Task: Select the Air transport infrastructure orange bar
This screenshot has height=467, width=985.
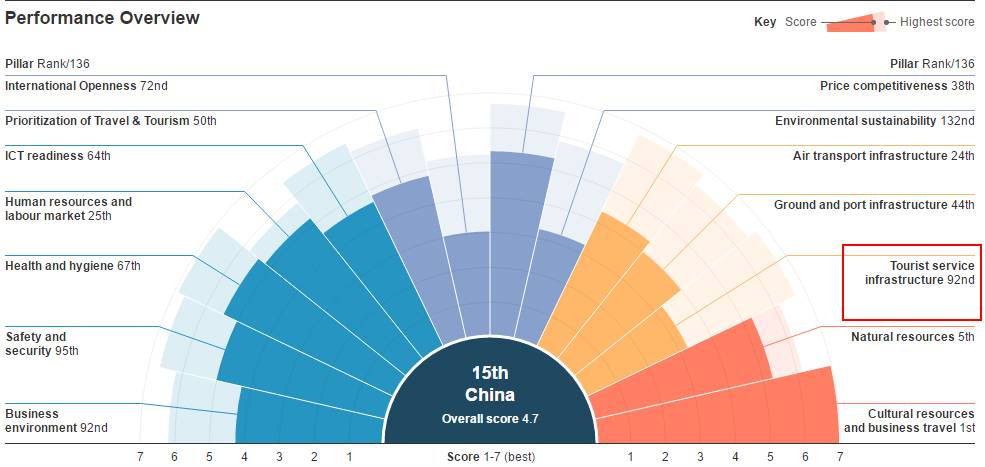Action: pos(597,283)
